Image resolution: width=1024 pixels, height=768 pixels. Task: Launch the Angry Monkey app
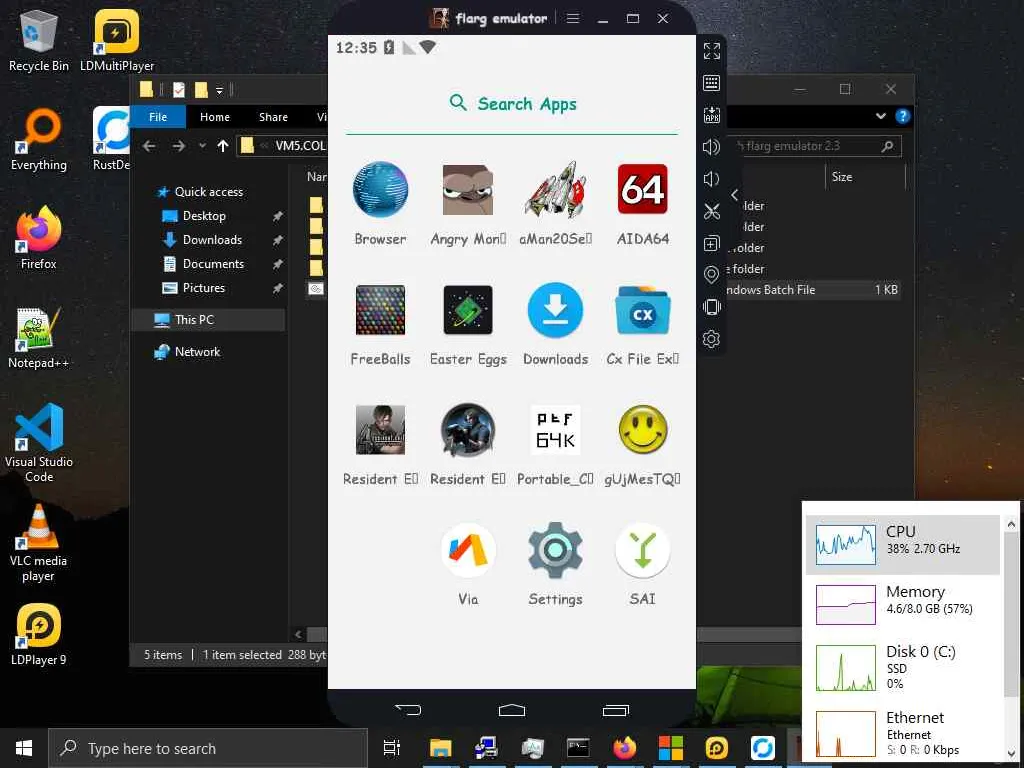[468, 190]
